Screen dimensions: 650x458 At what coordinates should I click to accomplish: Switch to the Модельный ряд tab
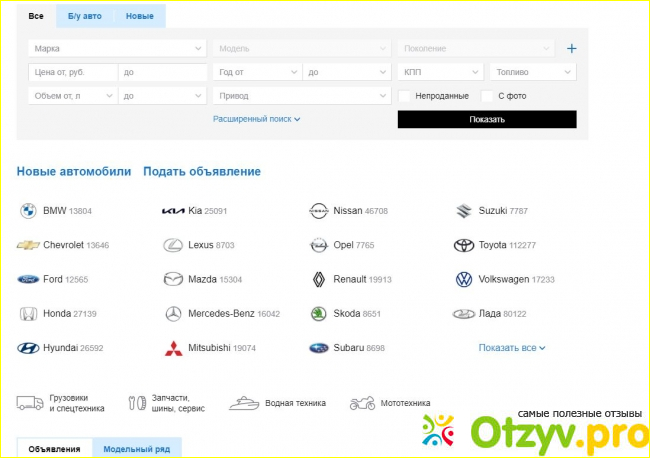click(x=137, y=449)
